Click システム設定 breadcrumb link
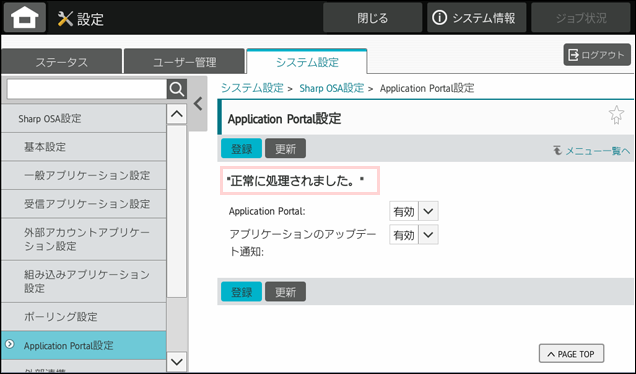The width and height of the screenshot is (636, 374). tap(252, 88)
